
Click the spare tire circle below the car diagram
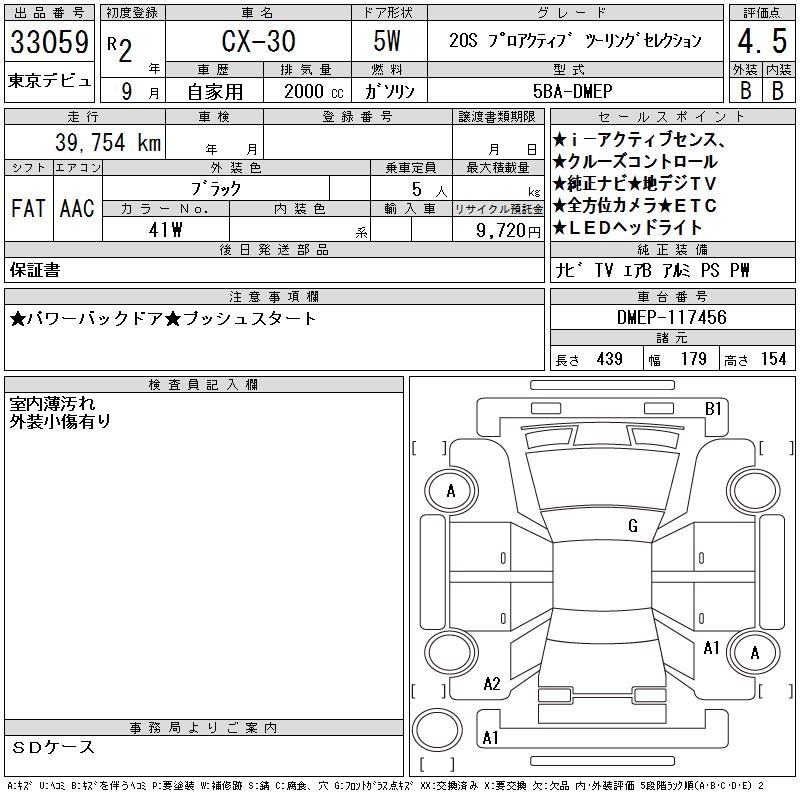tap(437, 730)
